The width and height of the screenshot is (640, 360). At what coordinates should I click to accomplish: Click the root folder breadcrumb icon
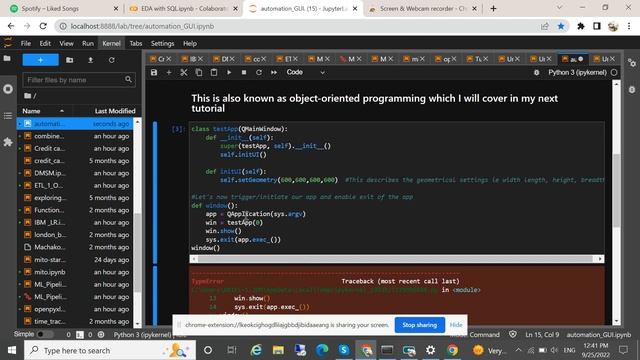(x=27, y=96)
